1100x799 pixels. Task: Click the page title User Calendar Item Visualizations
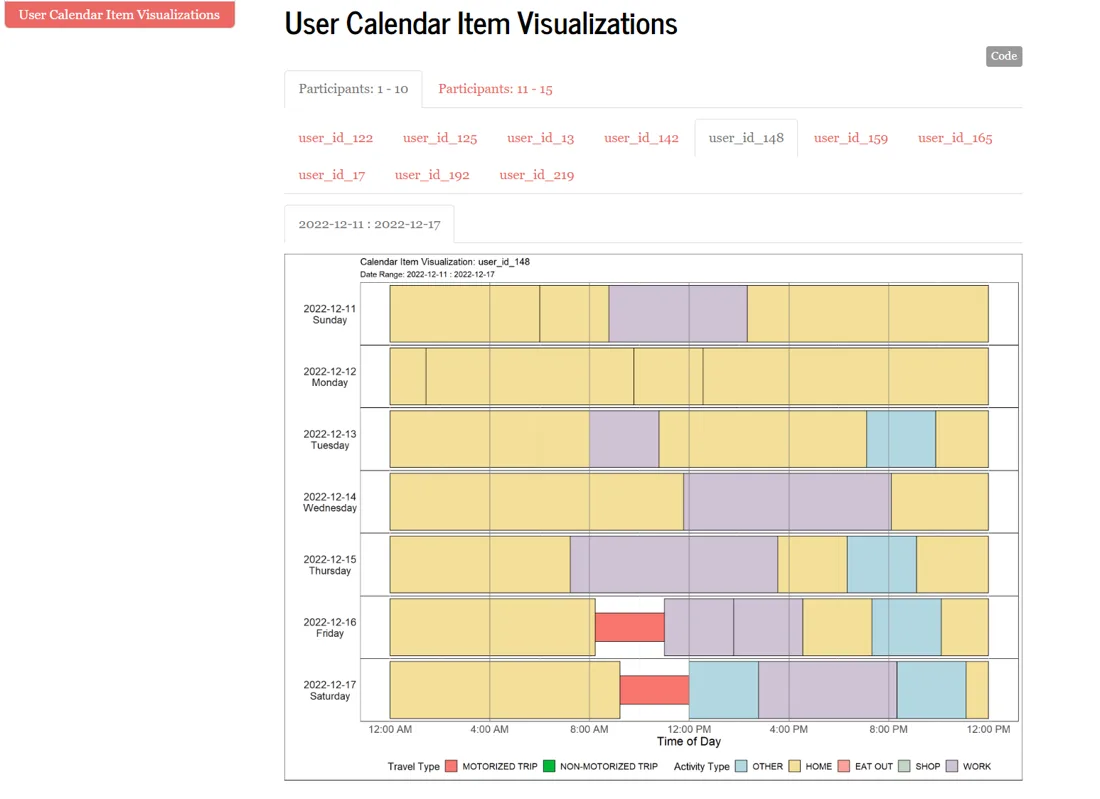(x=481, y=24)
